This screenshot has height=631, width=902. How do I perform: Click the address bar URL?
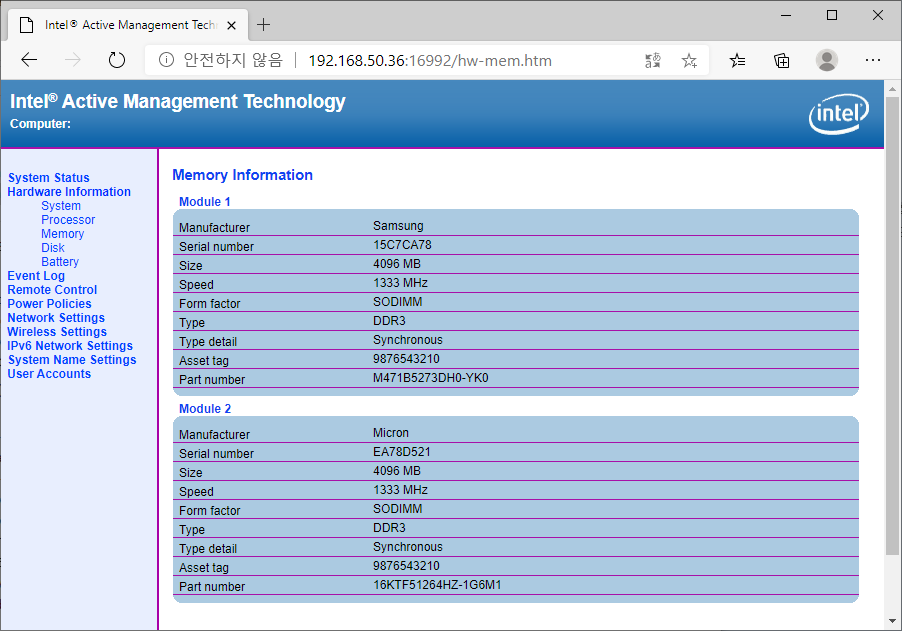430,60
